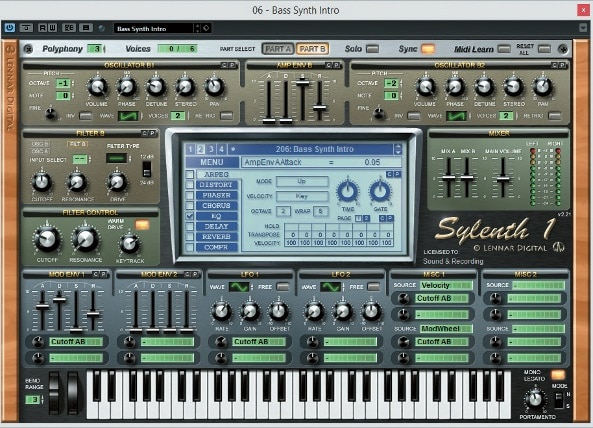Open the host toolbar dropdown at far right
This screenshot has height=428, width=593.
(x=583, y=28)
